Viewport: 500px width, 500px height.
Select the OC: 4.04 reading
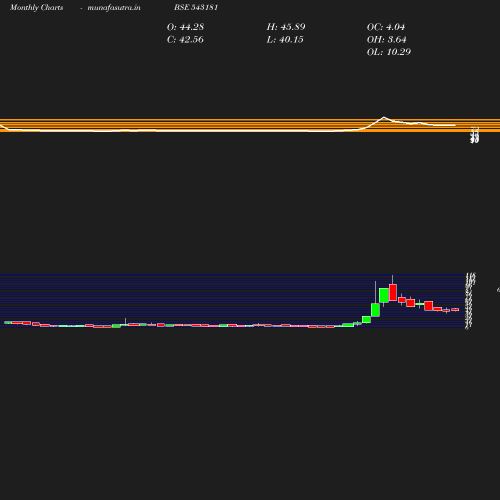pyautogui.click(x=386, y=27)
